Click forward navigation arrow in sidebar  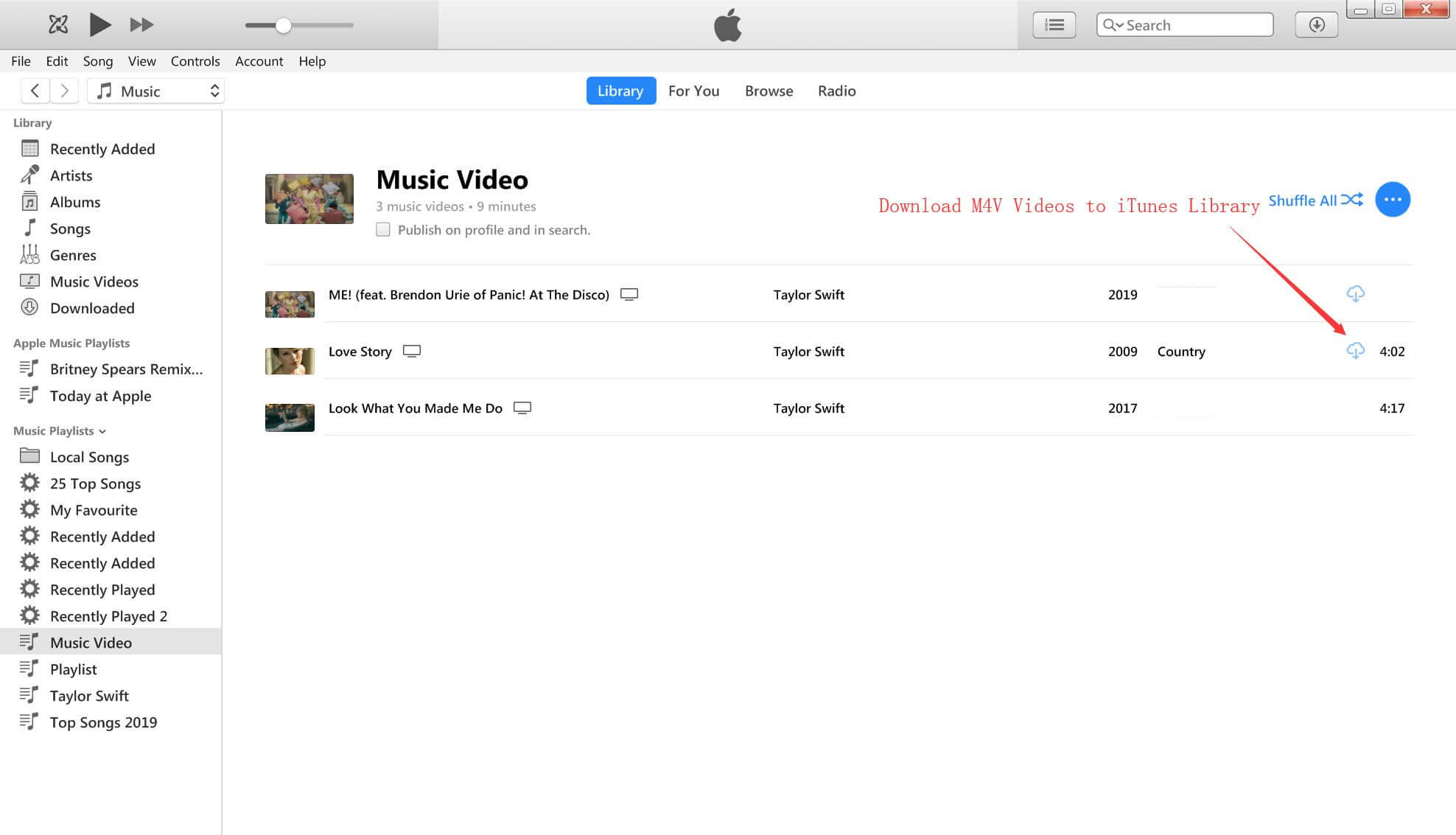[65, 90]
